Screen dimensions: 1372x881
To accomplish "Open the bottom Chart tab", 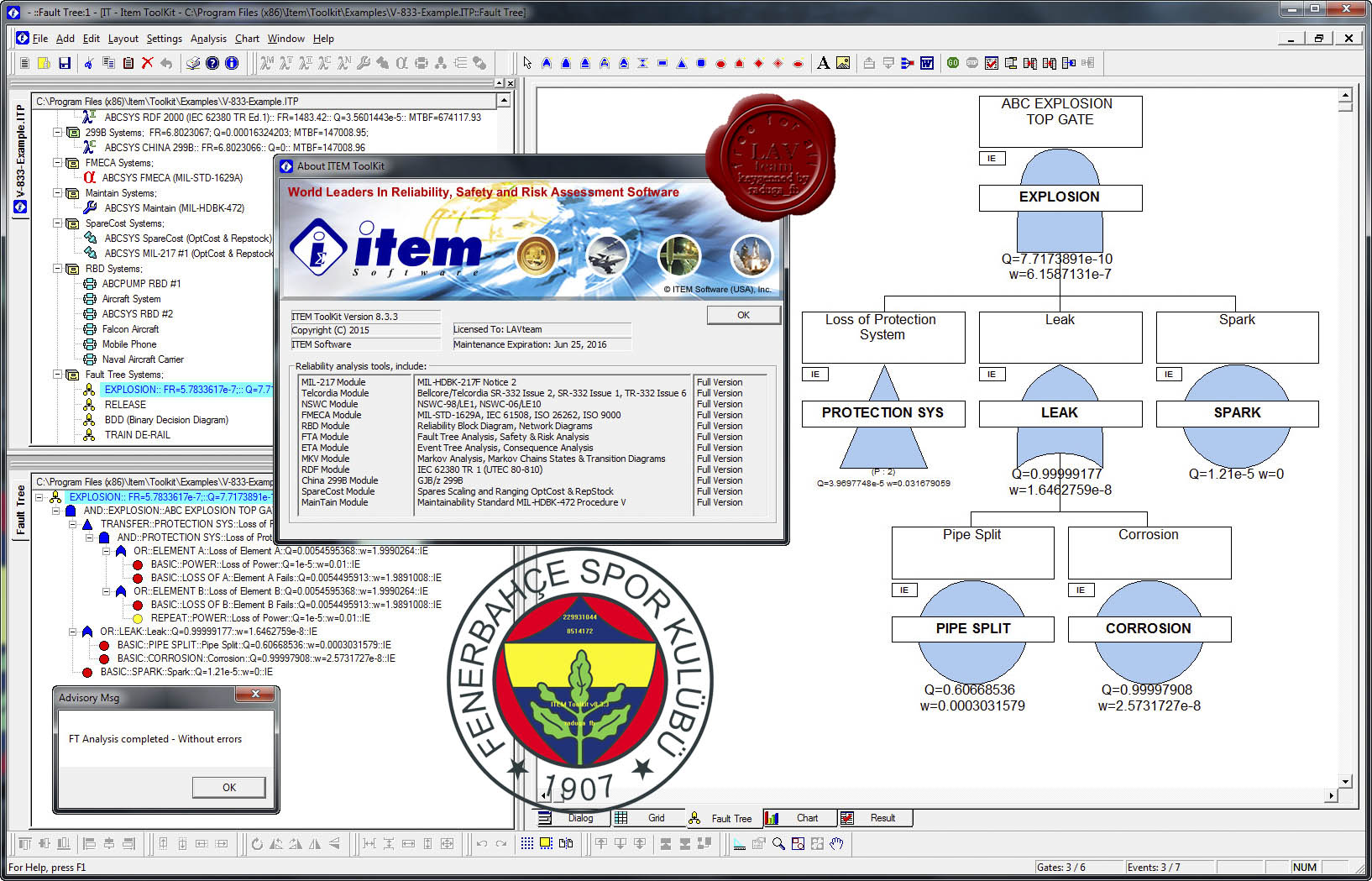I will tap(799, 818).
